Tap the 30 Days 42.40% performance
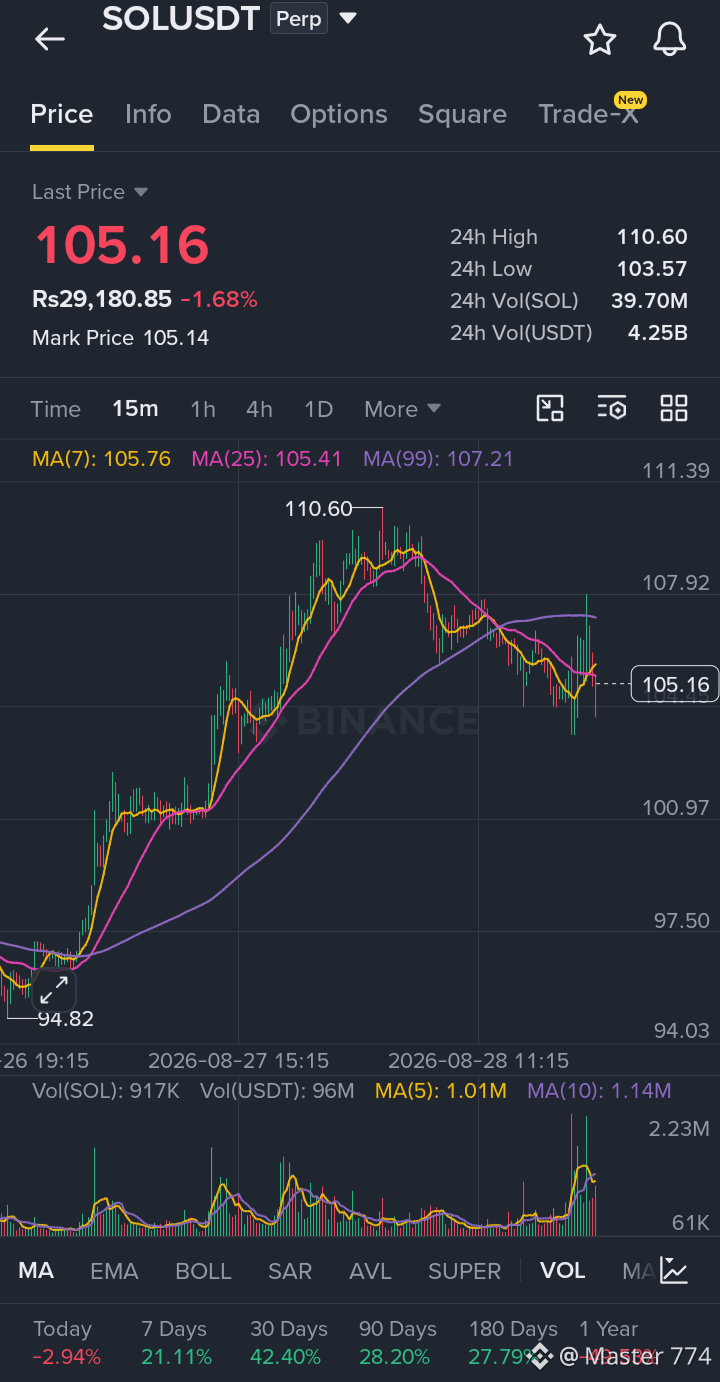720x1382 pixels. coord(289,1343)
